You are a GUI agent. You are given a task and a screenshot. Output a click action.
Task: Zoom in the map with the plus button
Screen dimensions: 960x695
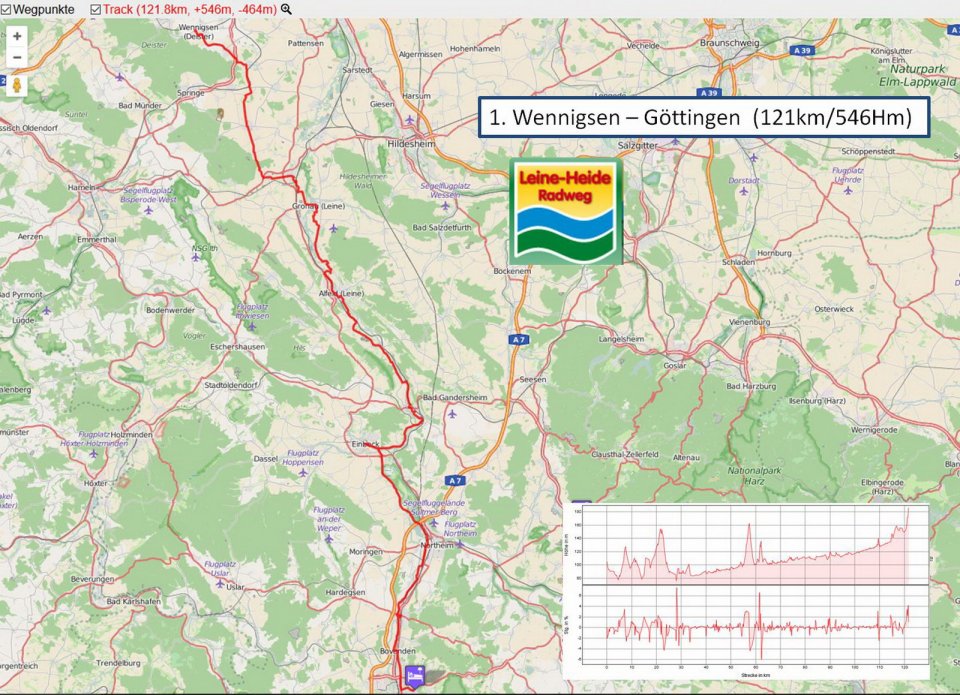click(17, 36)
